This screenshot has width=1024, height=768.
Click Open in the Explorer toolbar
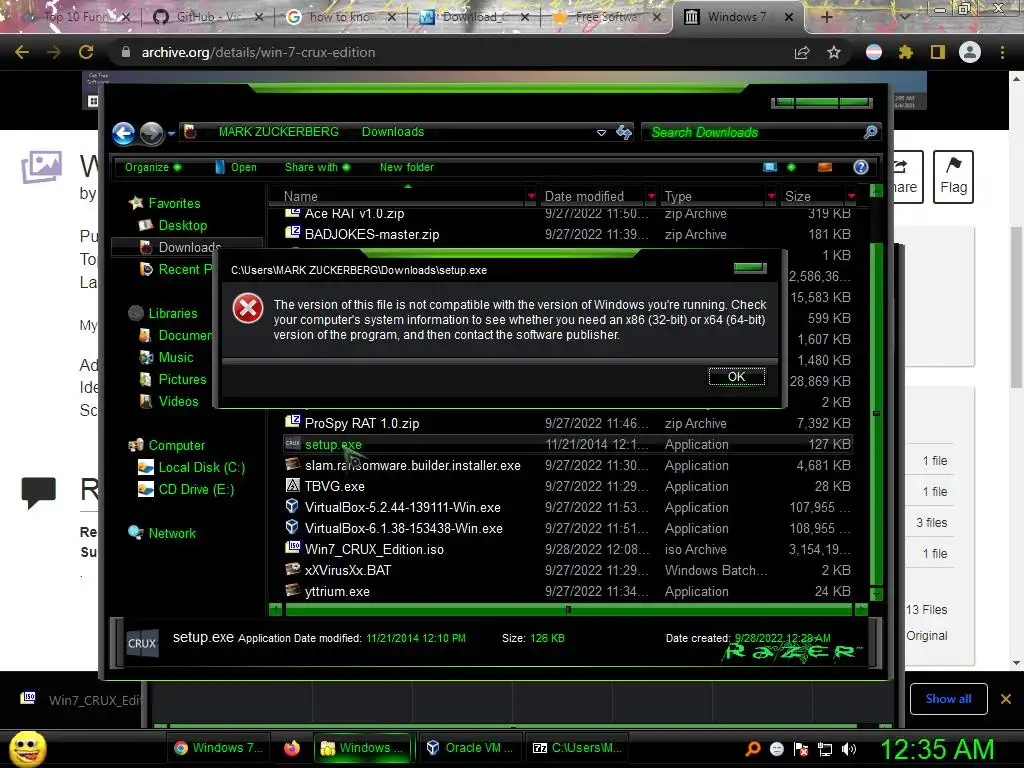[236, 167]
